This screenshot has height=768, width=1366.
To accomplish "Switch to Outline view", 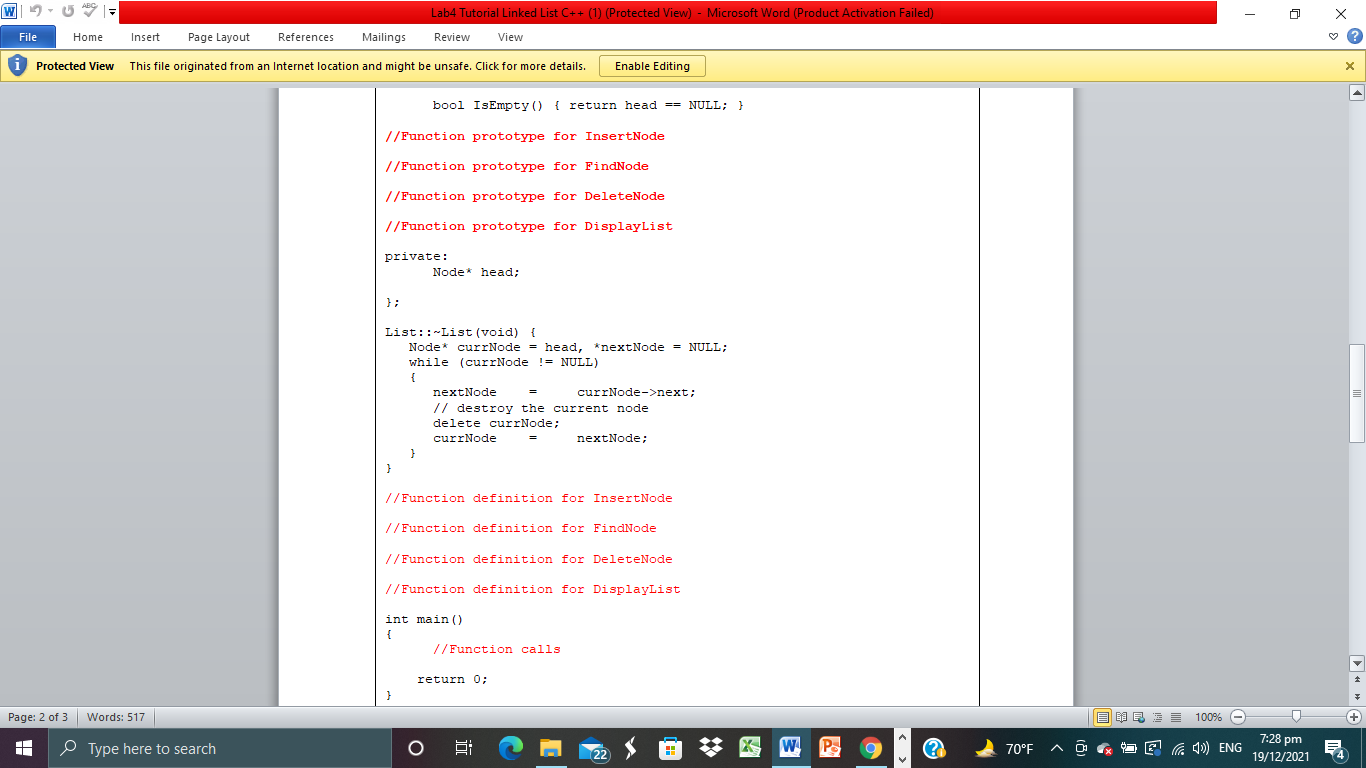I will (1157, 717).
